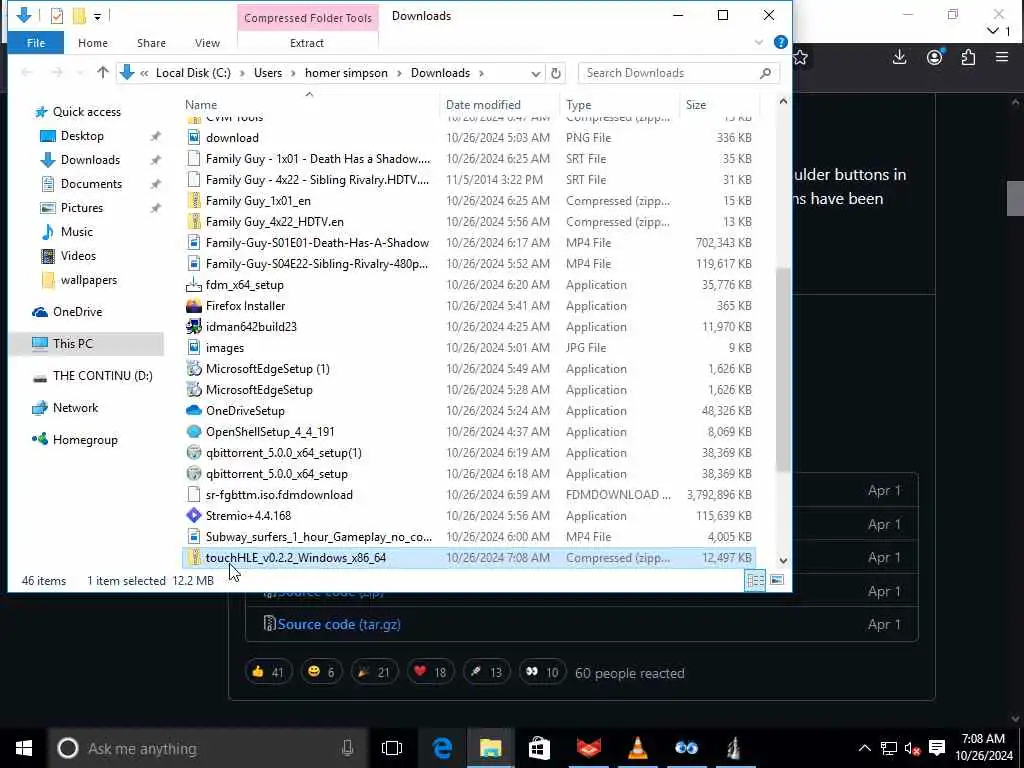Select the fdm_x64_setup file icon
Image resolution: width=1024 pixels, height=768 pixels.
tap(194, 285)
